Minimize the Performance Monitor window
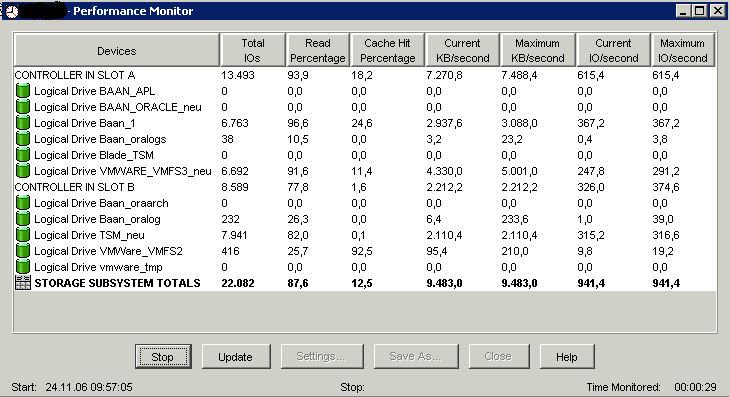 click(683, 11)
